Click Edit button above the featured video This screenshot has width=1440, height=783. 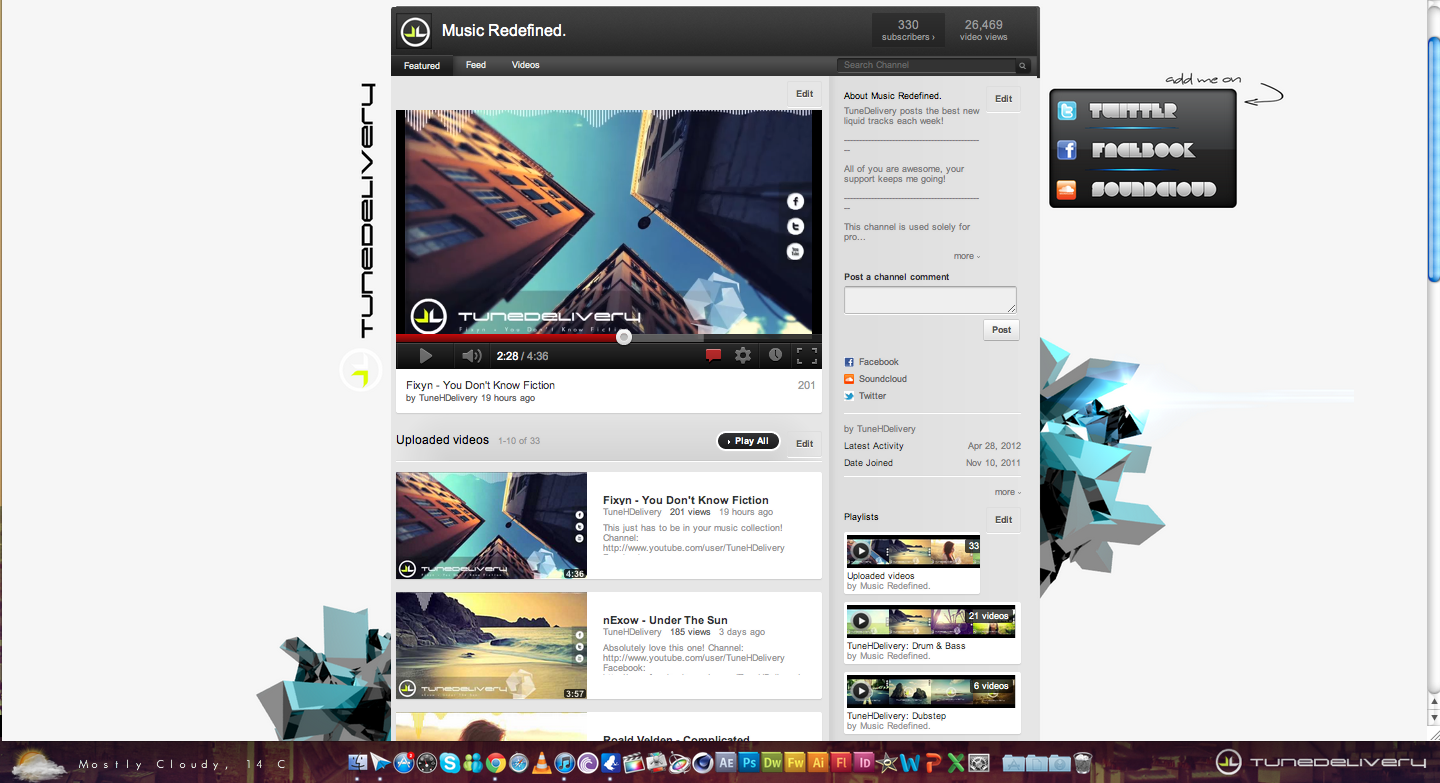pyautogui.click(x=804, y=94)
